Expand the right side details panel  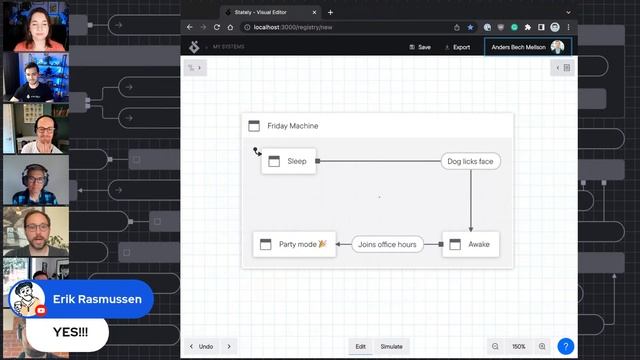point(562,68)
